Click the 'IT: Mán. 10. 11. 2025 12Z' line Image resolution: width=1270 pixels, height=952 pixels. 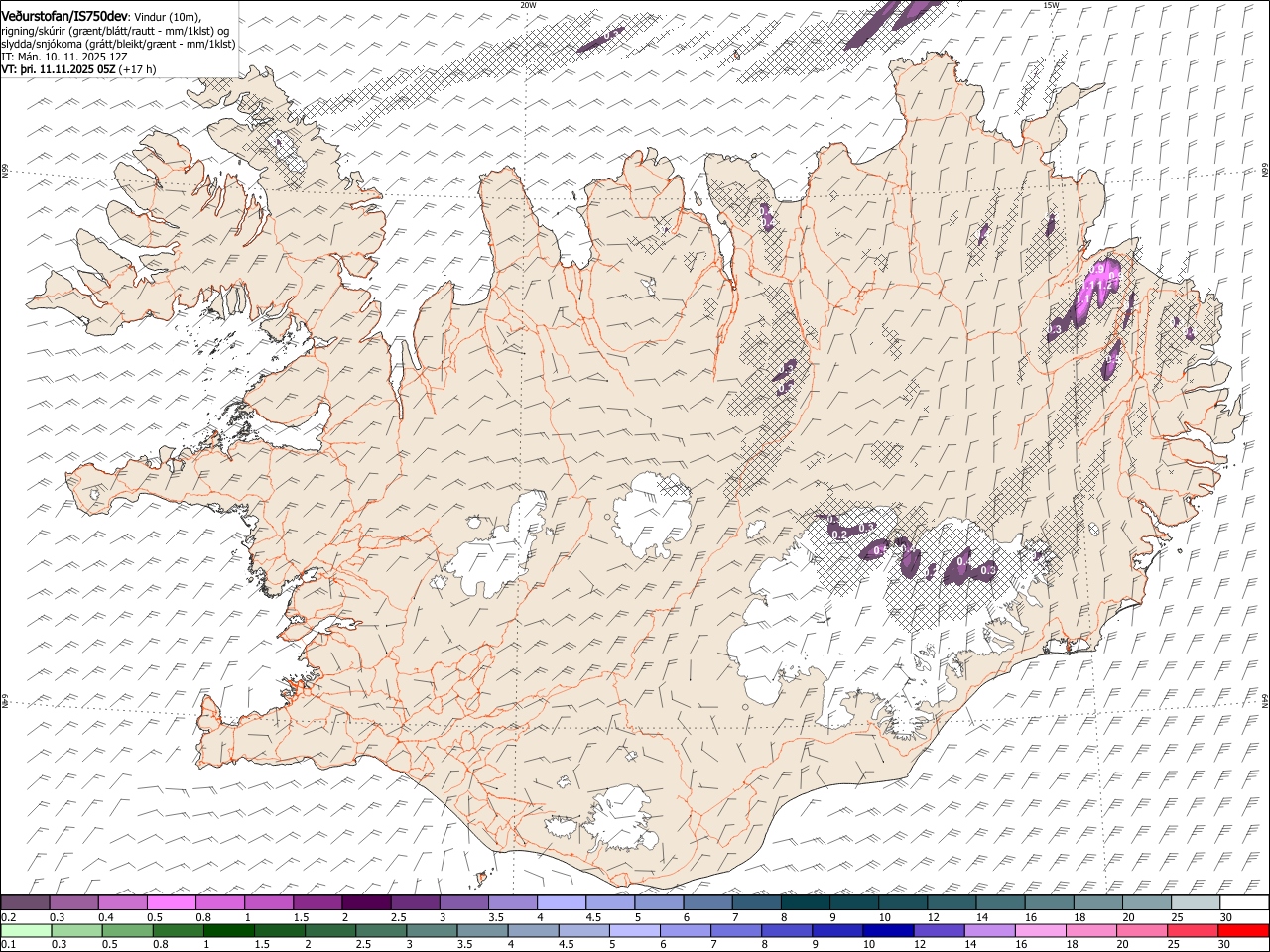tap(64, 57)
